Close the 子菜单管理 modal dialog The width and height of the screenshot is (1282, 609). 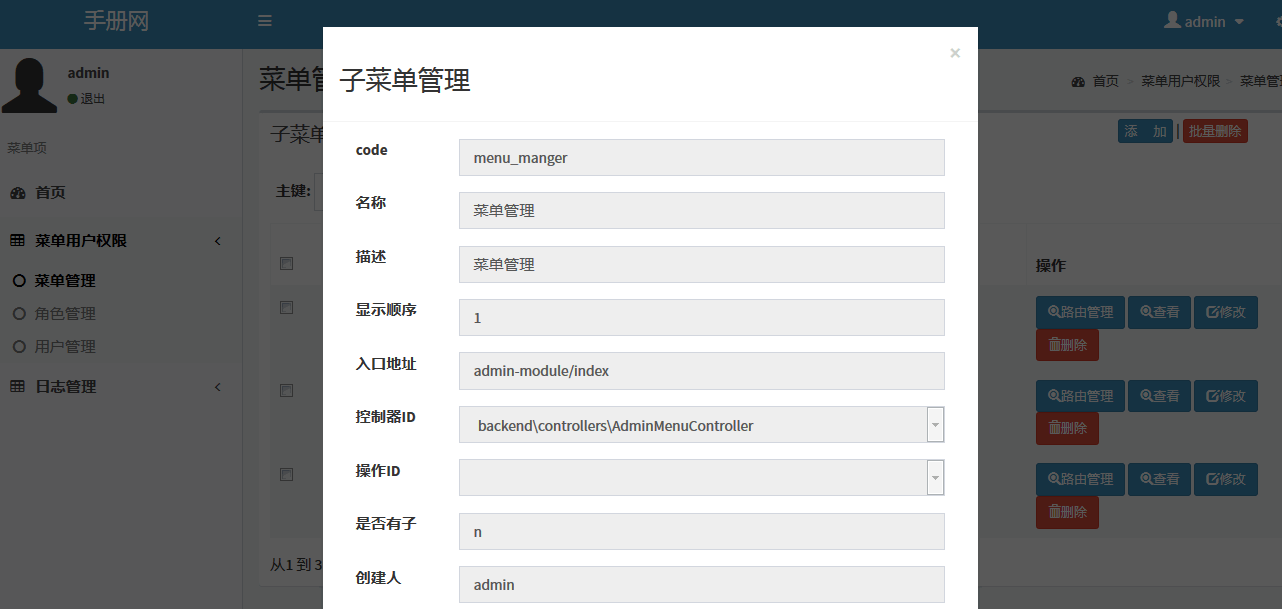click(954, 53)
